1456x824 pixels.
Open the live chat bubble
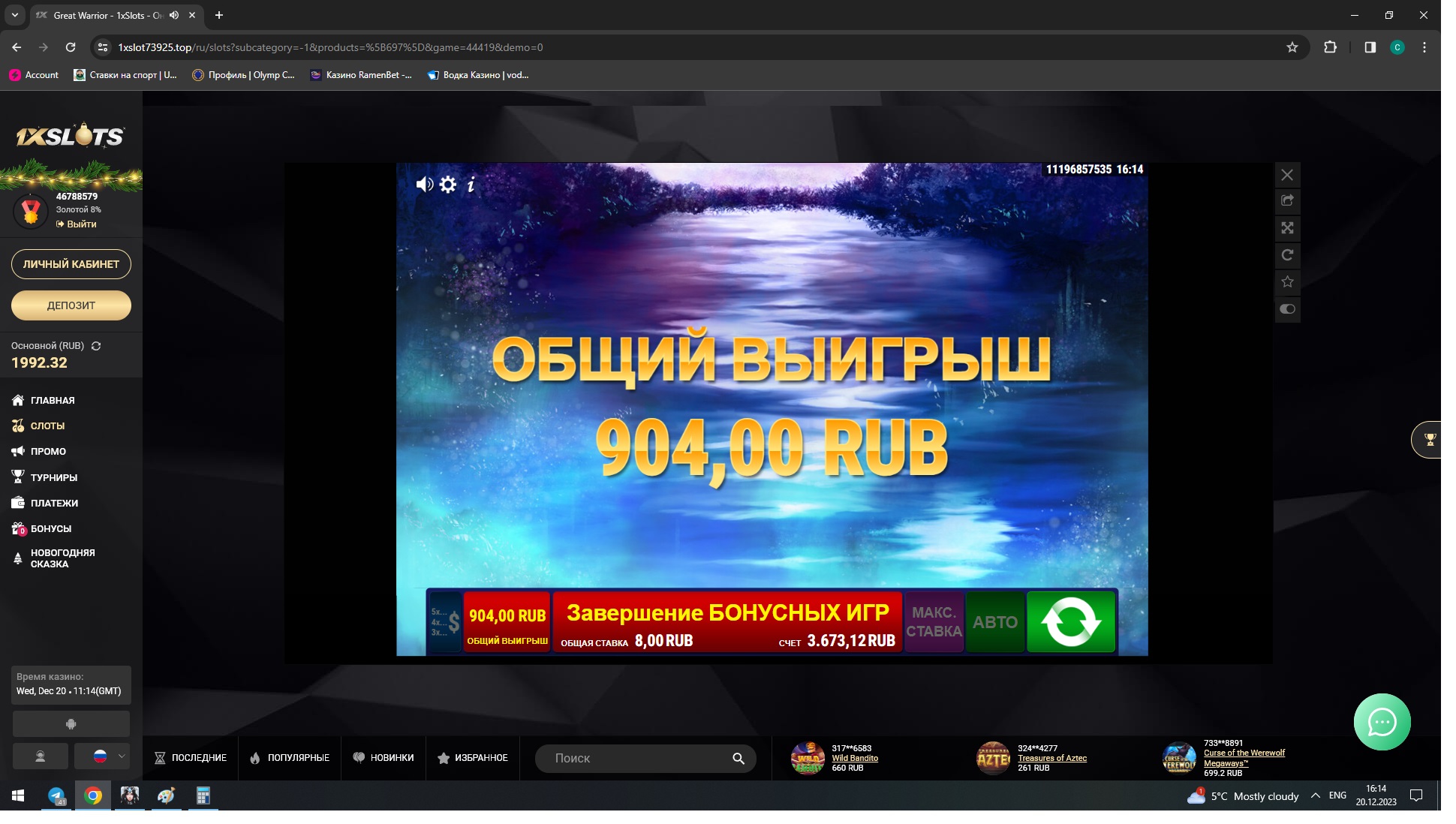coord(1382,722)
